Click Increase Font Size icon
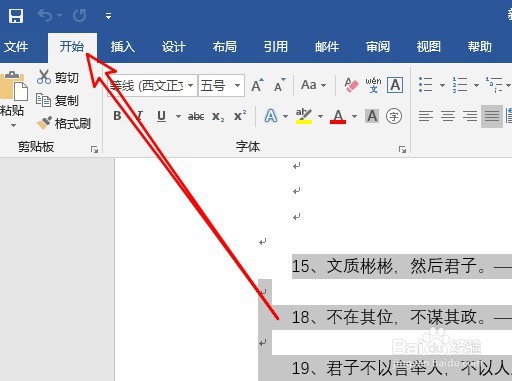 coord(257,85)
